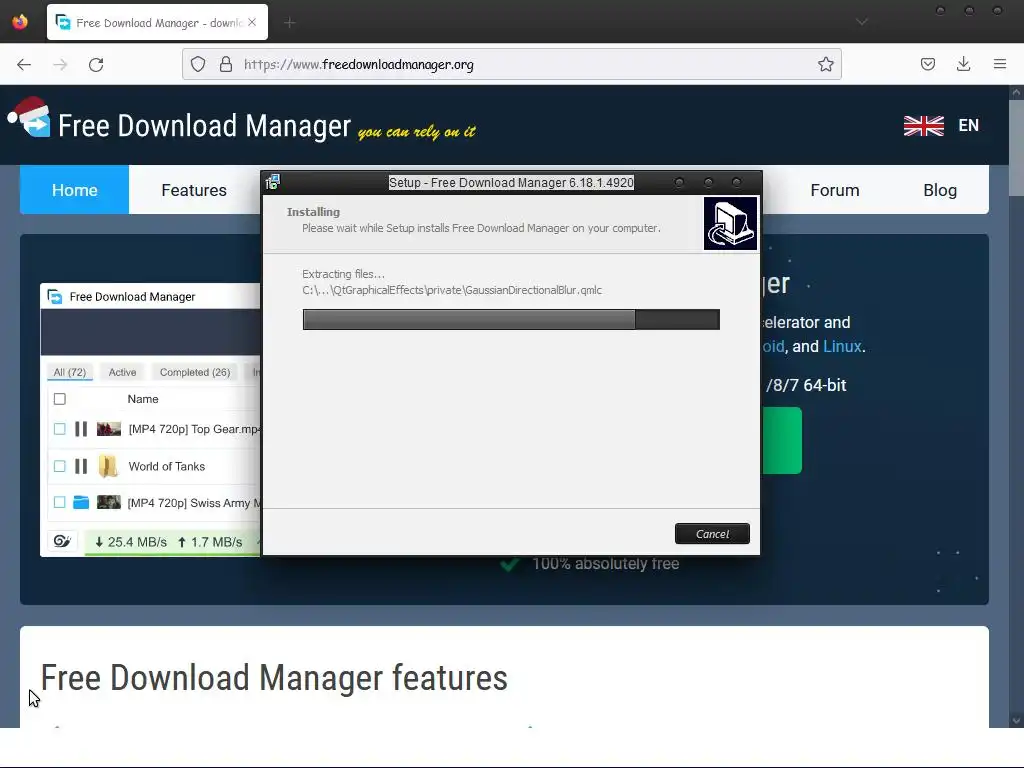Close the Free Download Manager browser tab
Viewport: 1024px width, 768px height.
pos(252,22)
